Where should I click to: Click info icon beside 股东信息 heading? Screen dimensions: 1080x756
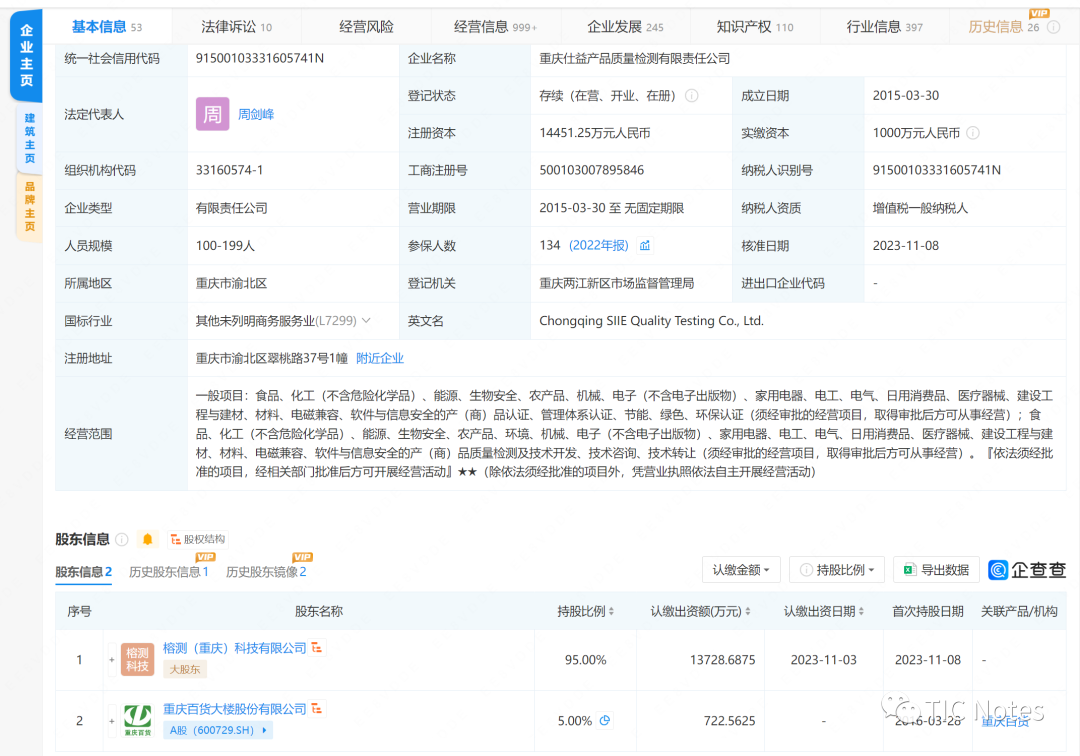point(122,539)
